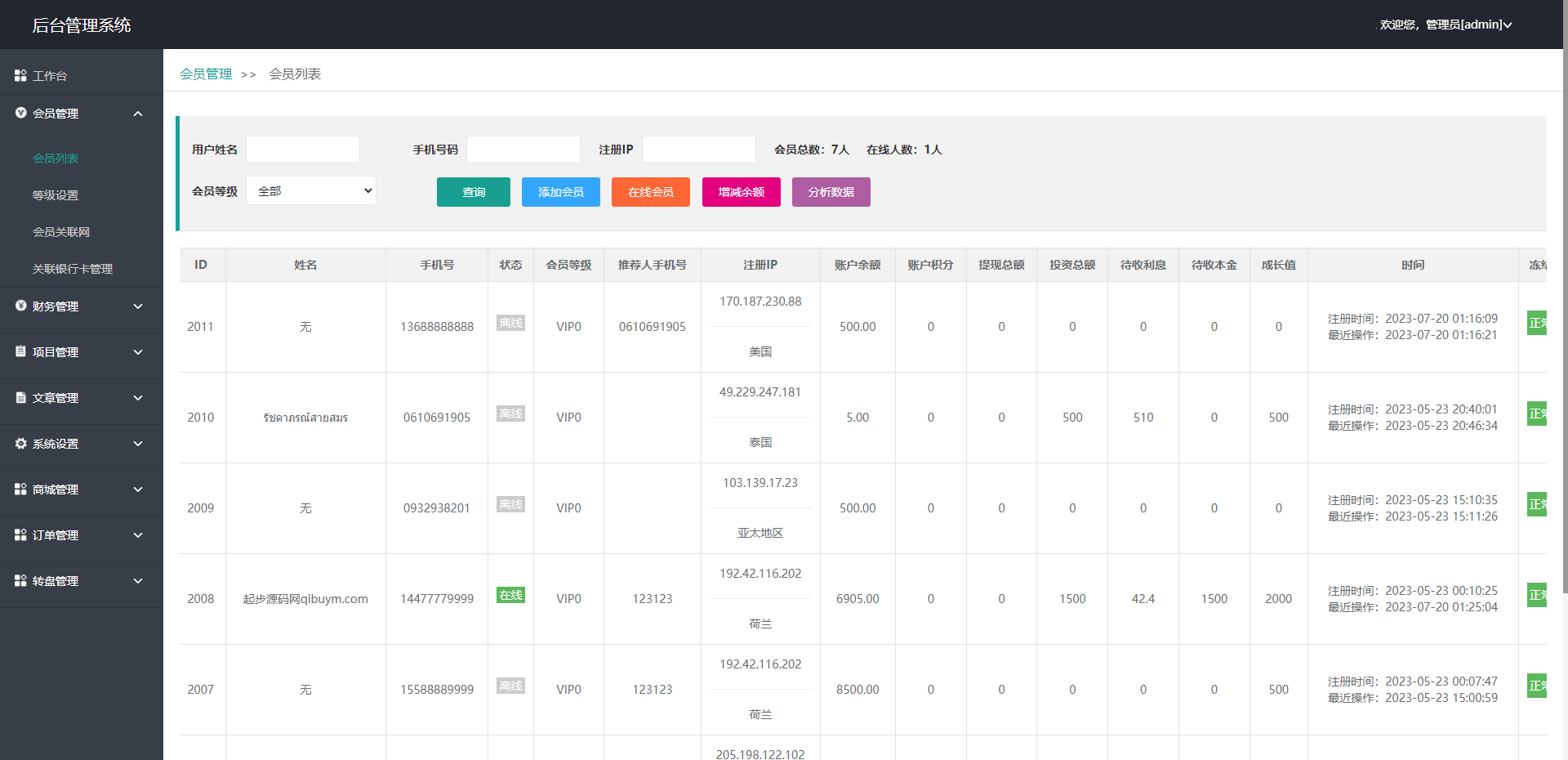This screenshot has width=1568, height=760.
Task: Expand the 订单管理 menu chevron
Action: pyautogui.click(x=138, y=535)
